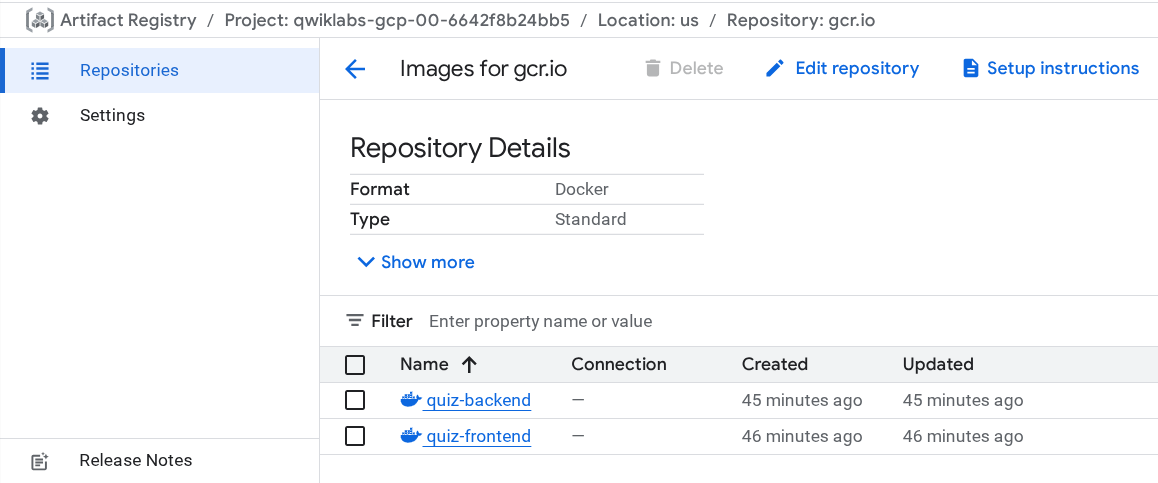Expand Show more repository details

pos(416,262)
